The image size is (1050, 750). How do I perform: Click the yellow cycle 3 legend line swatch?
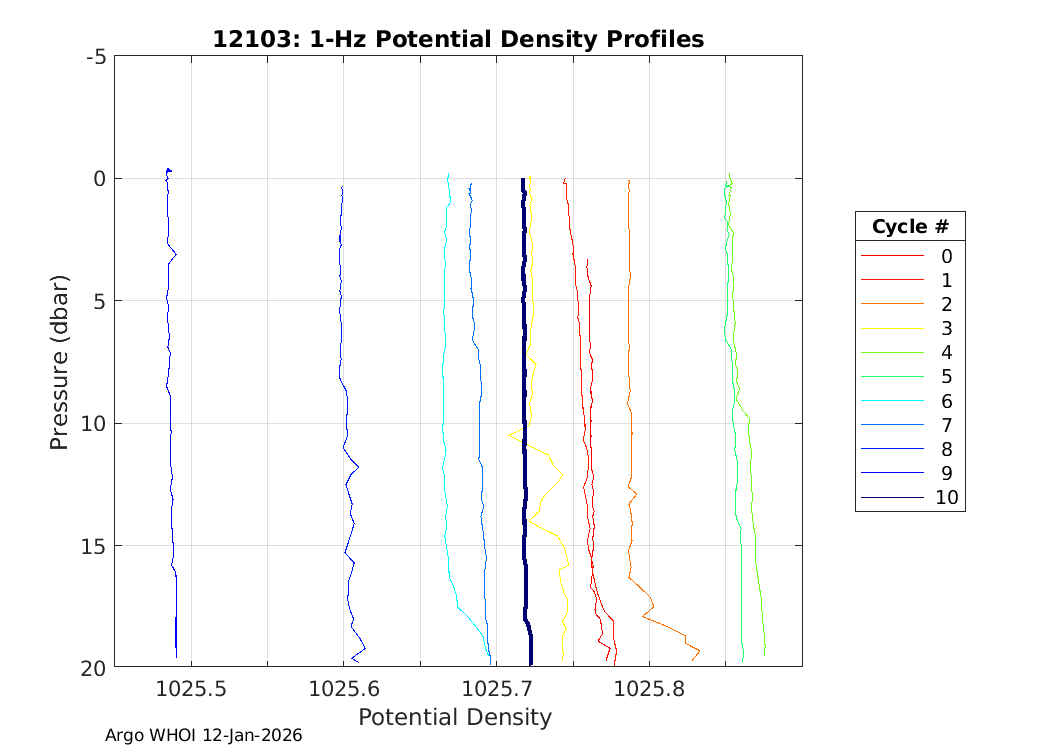892,329
